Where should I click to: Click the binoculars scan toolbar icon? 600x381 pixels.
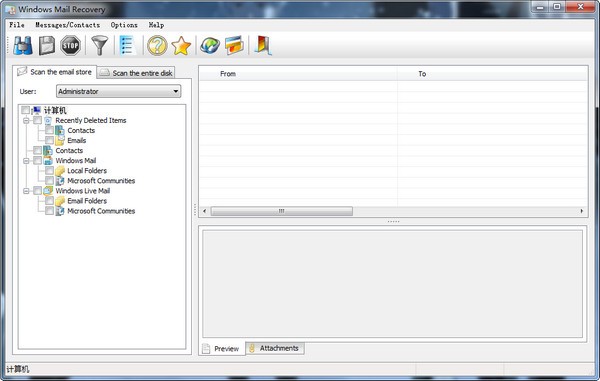pos(23,46)
